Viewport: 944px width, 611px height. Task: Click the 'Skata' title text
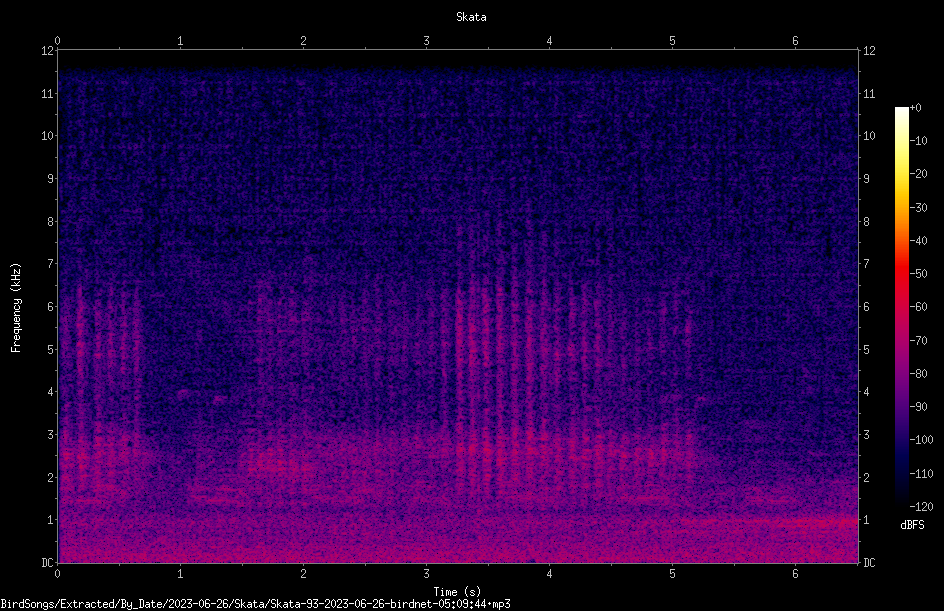click(471, 17)
